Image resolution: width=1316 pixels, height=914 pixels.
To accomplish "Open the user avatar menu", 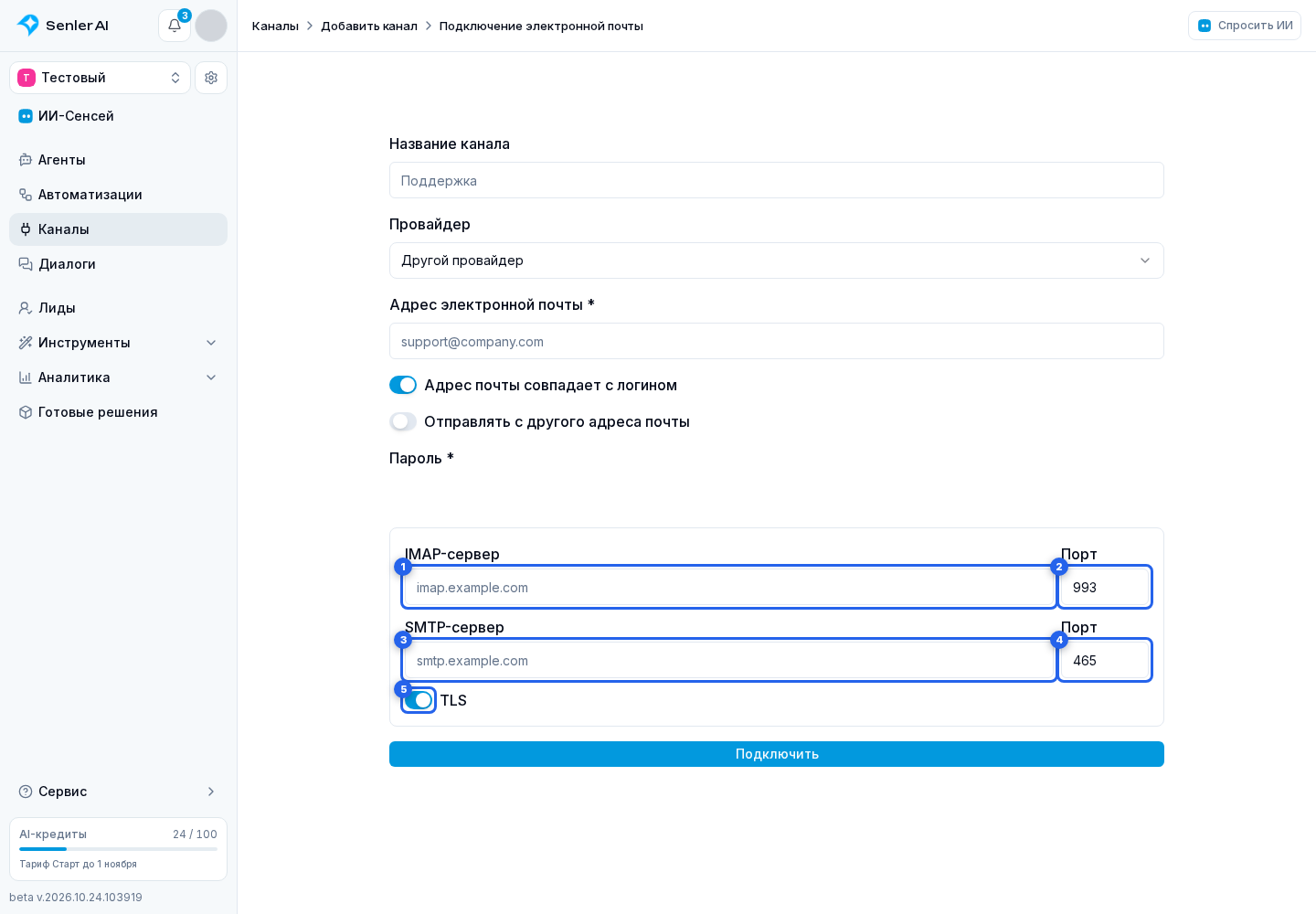I will 211,26.
